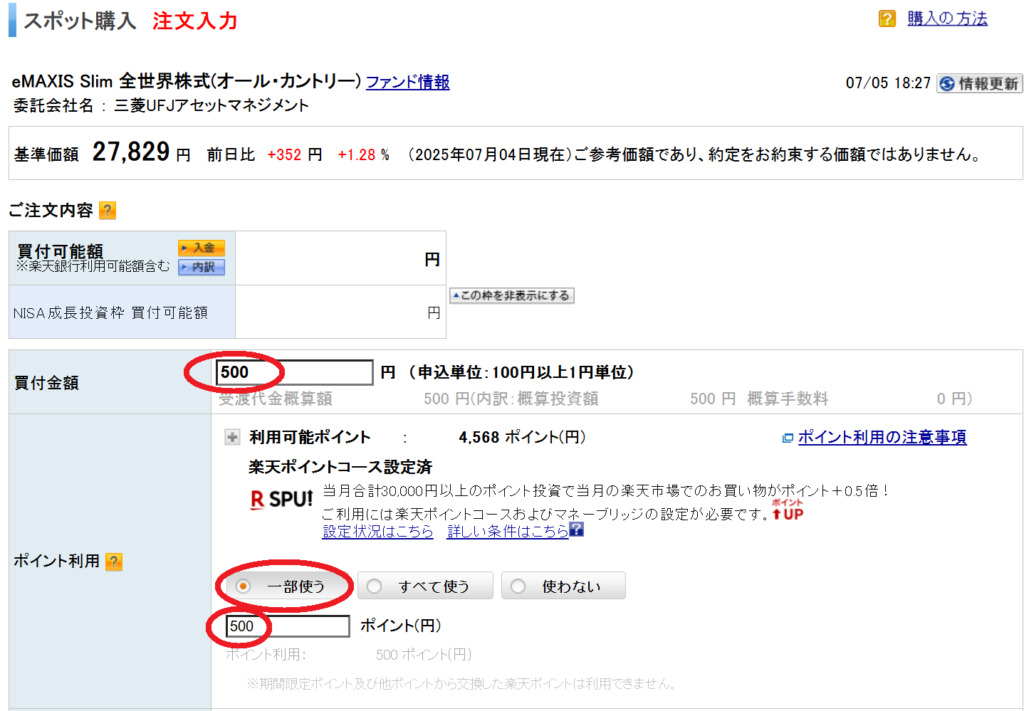The height and width of the screenshot is (711, 1024).
Task: Click the blue help icon after 詳しい条件はこちら
Action: tap(577, 529)
